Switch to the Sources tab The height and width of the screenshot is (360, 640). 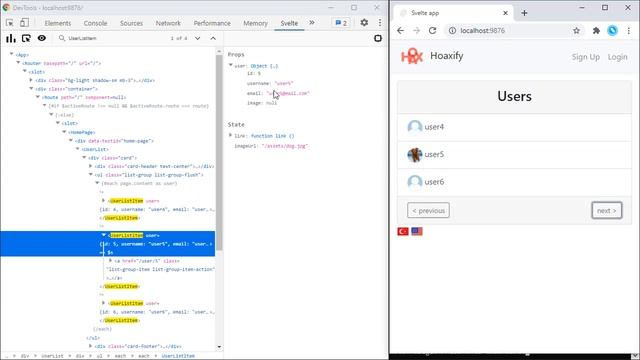(x=131, y=23)
